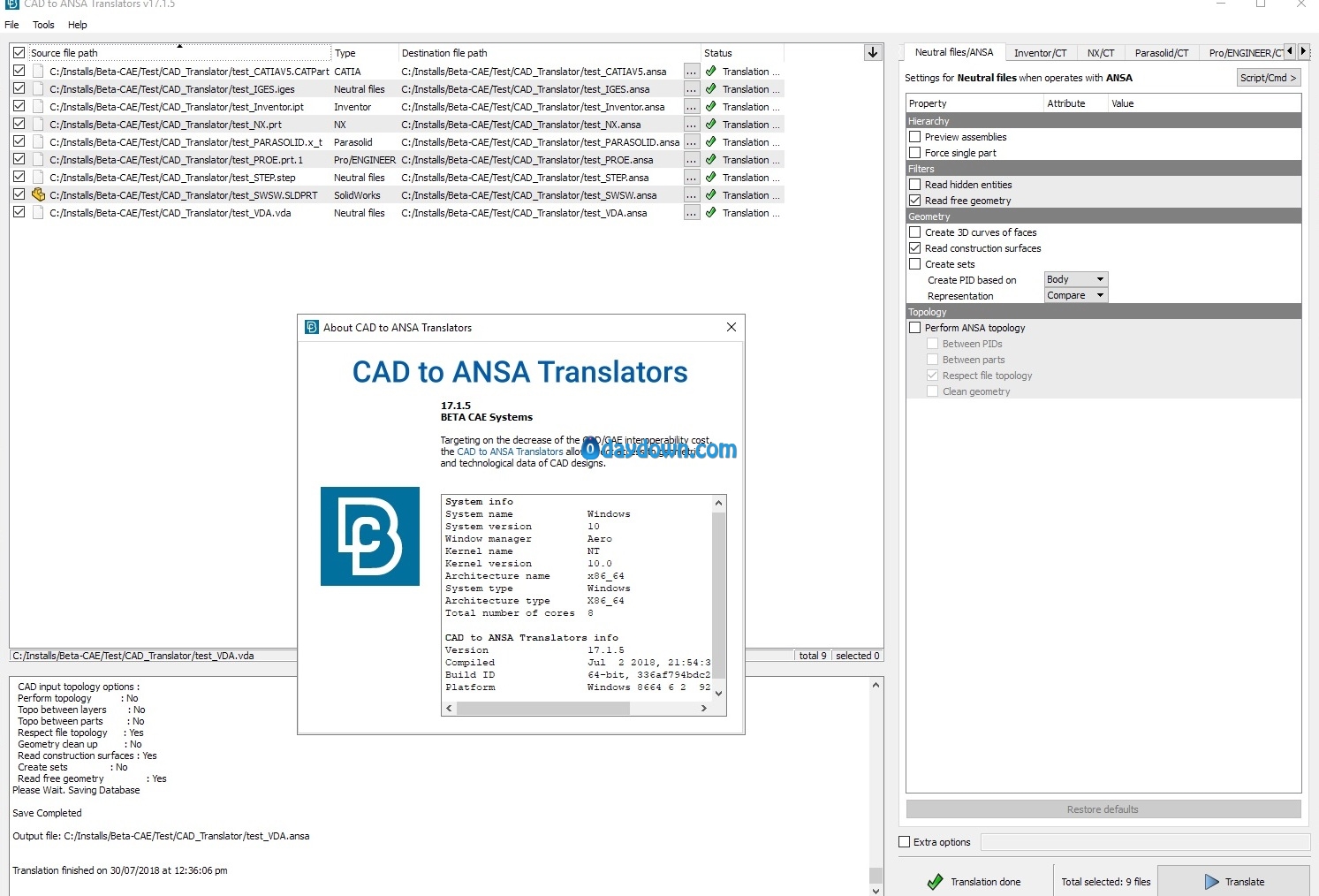This screenshot has height=896, width=1319.
Task: Enable Create 3D curves of faces
Action: pyautogui.click(x=915, y=232)
